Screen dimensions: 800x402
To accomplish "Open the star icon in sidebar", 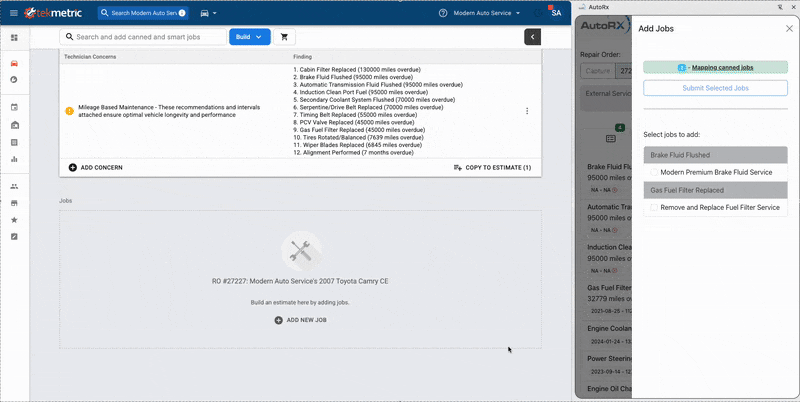I will (14, 220).
